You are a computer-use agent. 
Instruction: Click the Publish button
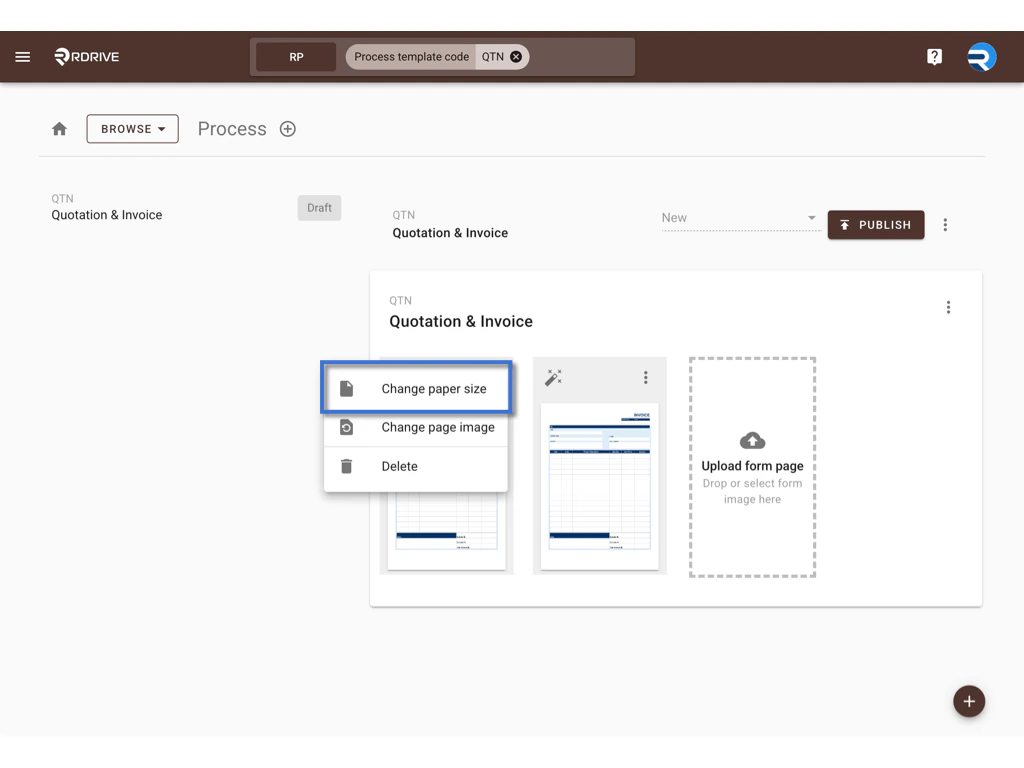(x=876, y=224)
